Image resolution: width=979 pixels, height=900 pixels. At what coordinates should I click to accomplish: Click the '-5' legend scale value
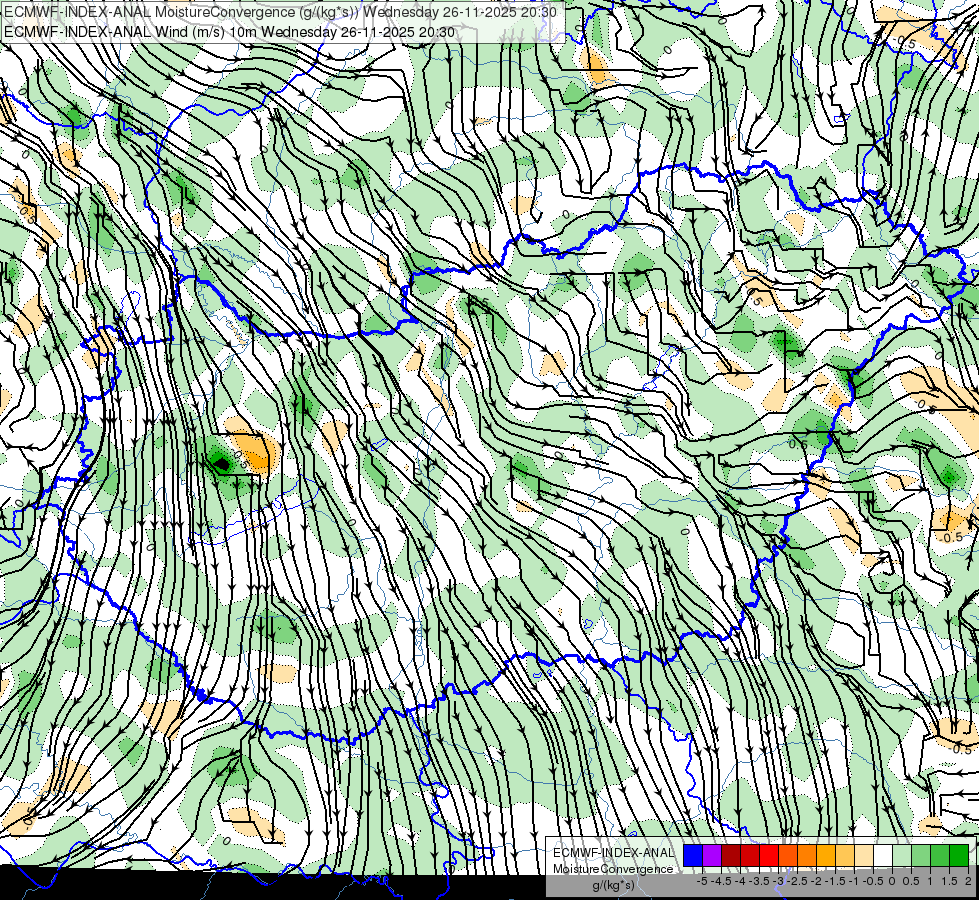coord(702,881)
